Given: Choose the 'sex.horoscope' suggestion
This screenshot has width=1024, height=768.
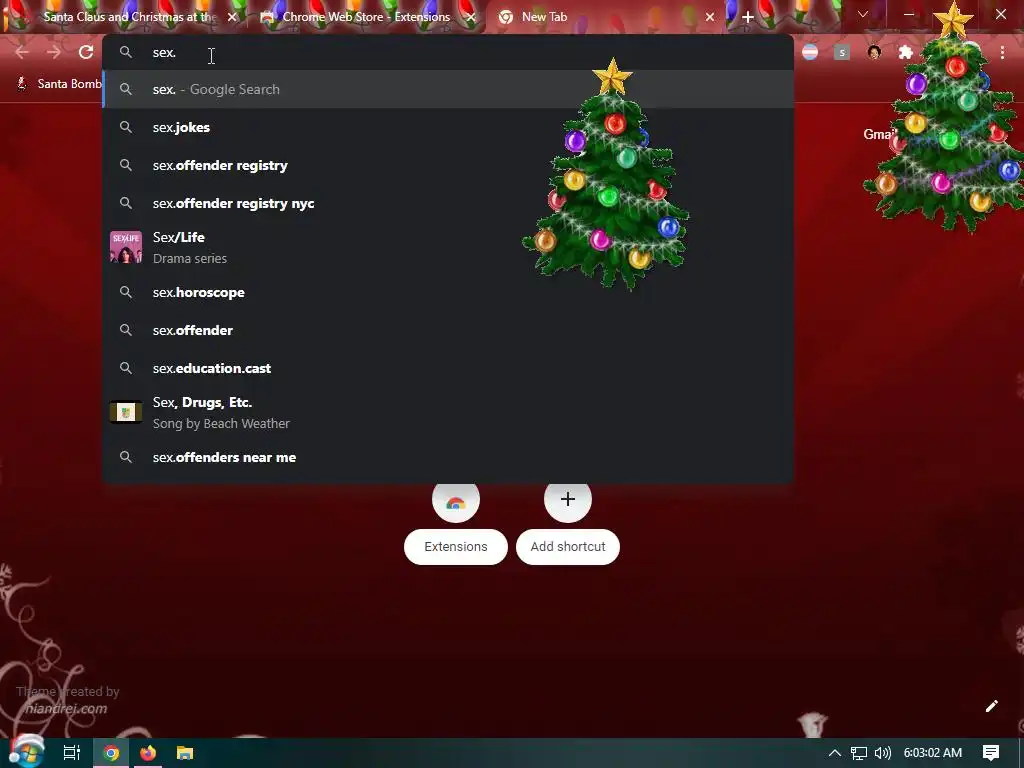Looking at the screenshot, I should tap(448, 292).
